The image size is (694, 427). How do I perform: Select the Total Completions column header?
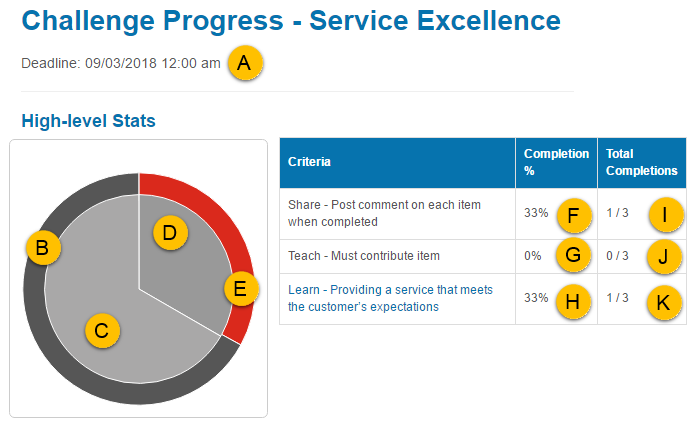click(641, 162)
